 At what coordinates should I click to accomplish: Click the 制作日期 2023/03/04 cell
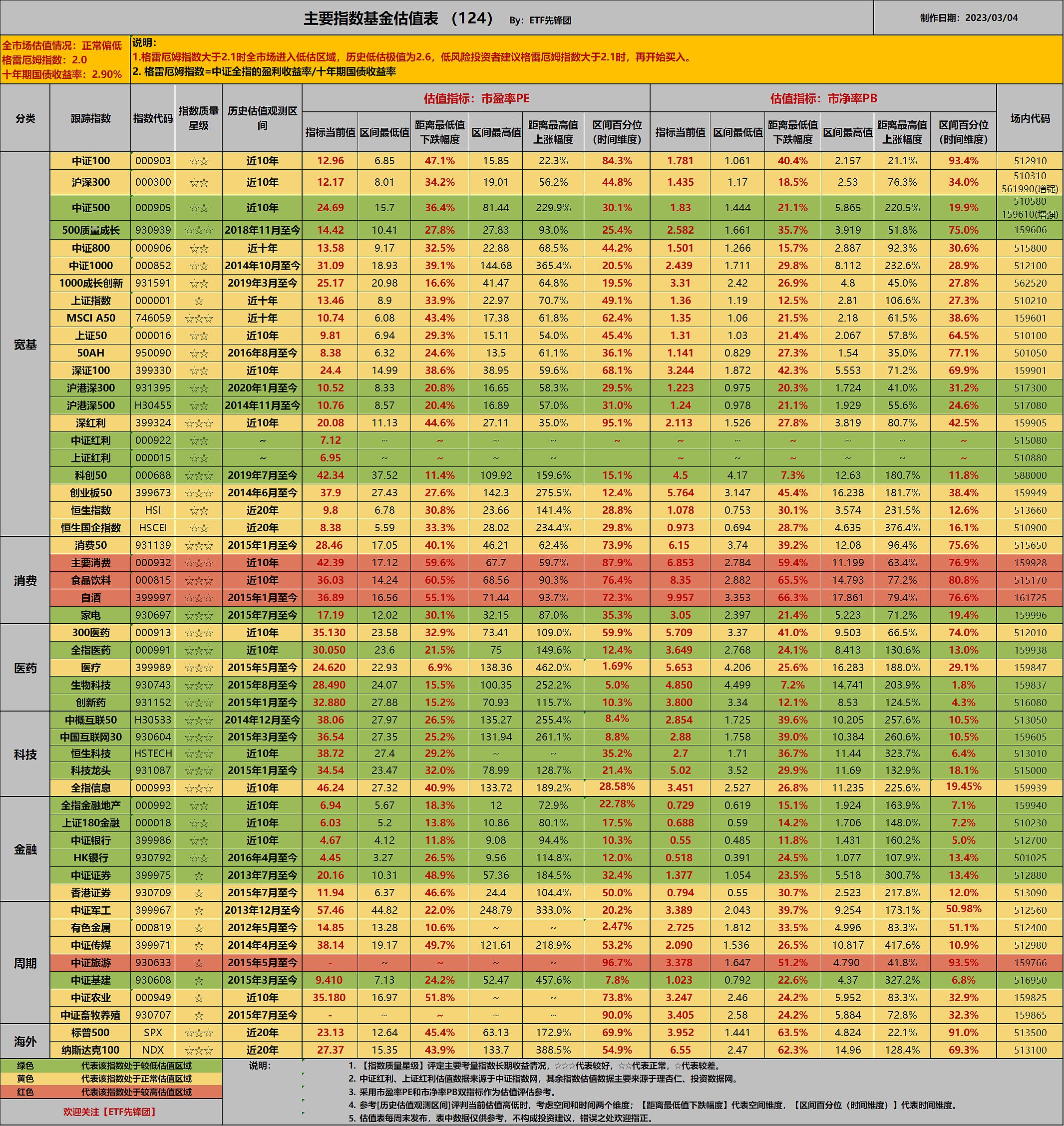pos(968,17)
